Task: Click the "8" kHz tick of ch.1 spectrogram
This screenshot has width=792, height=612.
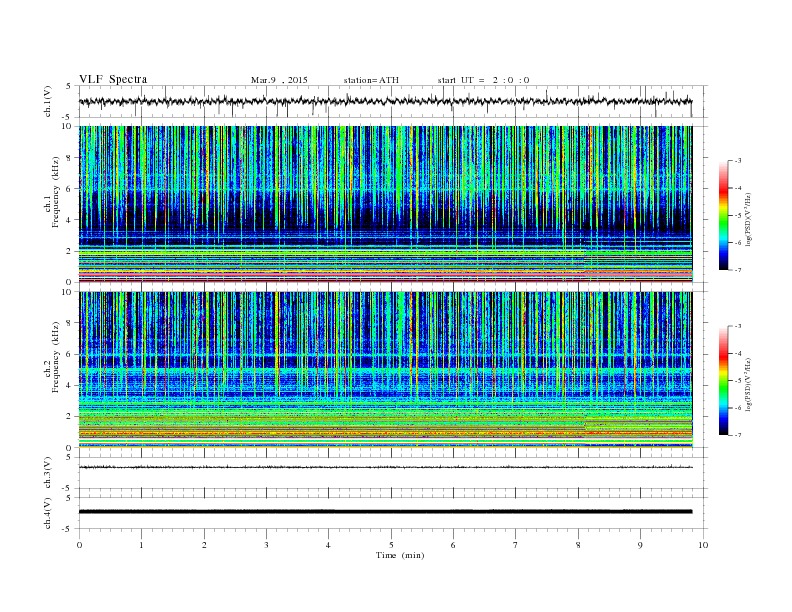Action: point(70,158)
